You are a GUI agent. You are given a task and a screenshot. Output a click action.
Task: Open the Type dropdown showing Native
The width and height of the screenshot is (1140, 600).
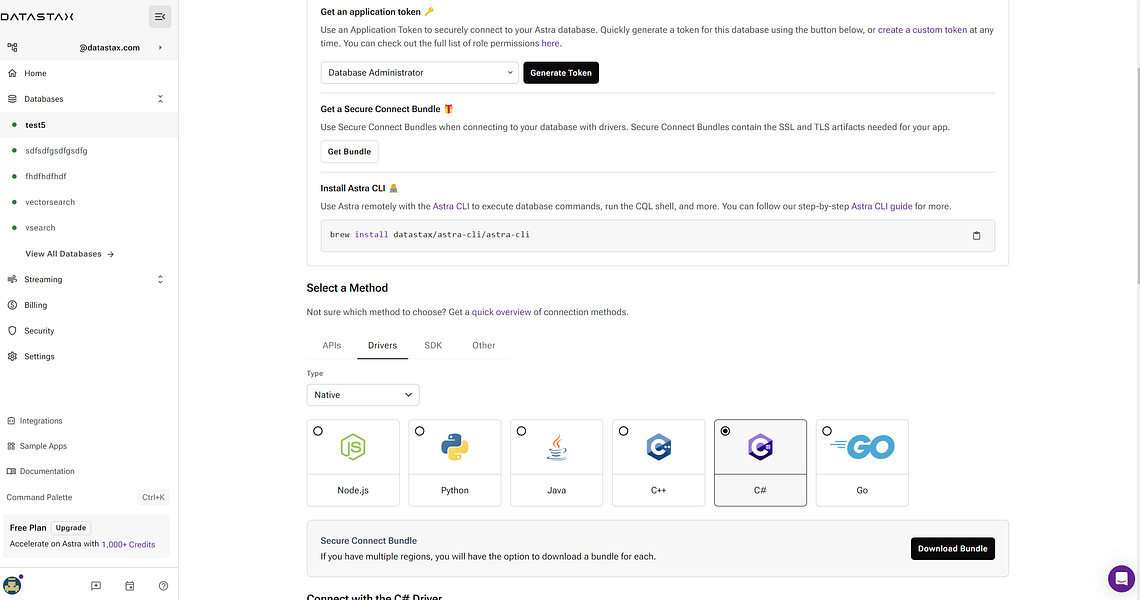[362, 394]
